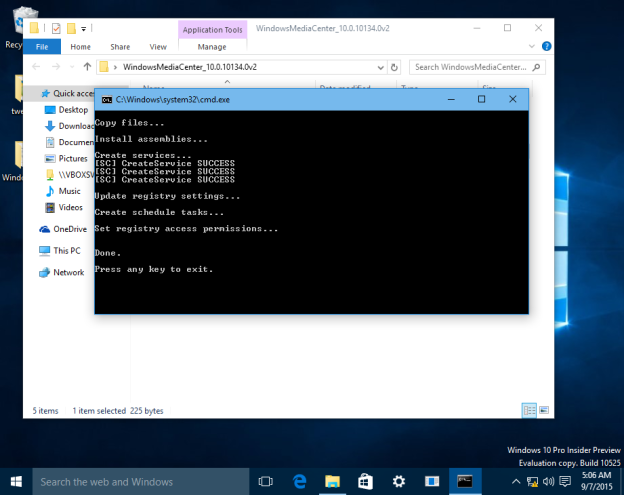Select the Manage tab
This screenshot has width=624, height=495.
212,47
